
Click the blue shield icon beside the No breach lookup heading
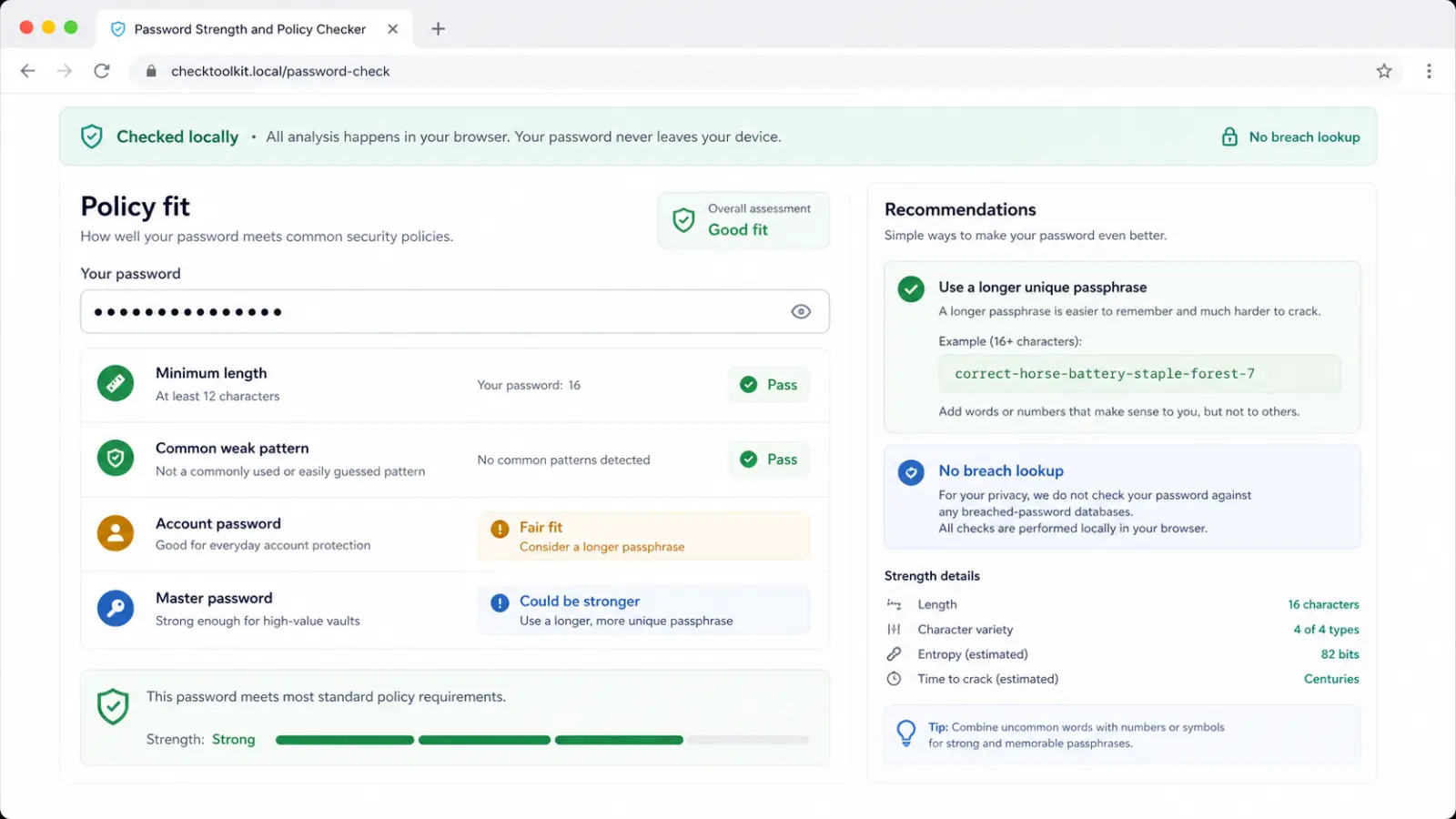[x=911, y=472]
